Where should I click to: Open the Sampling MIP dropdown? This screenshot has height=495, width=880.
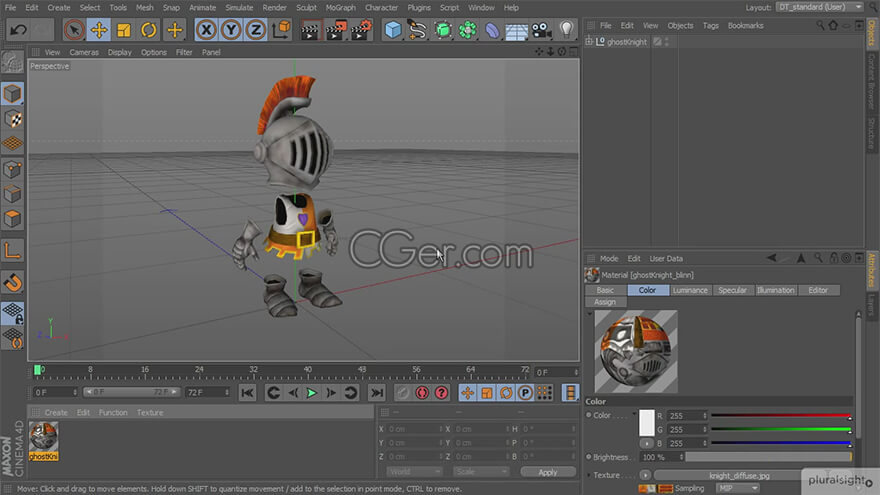pos(737,488)
